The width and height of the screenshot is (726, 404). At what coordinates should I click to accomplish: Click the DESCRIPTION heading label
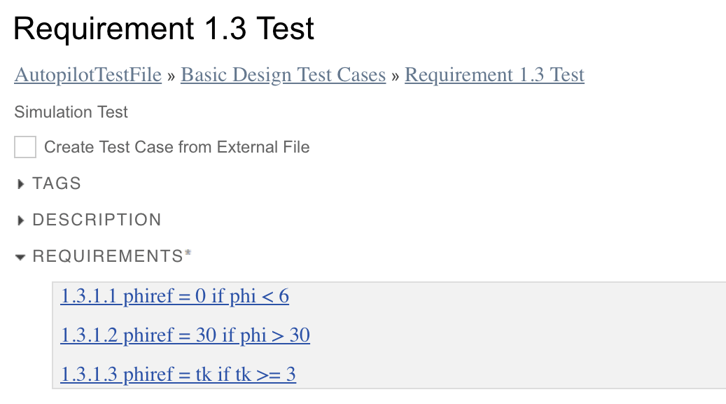(x=96, y=220)
